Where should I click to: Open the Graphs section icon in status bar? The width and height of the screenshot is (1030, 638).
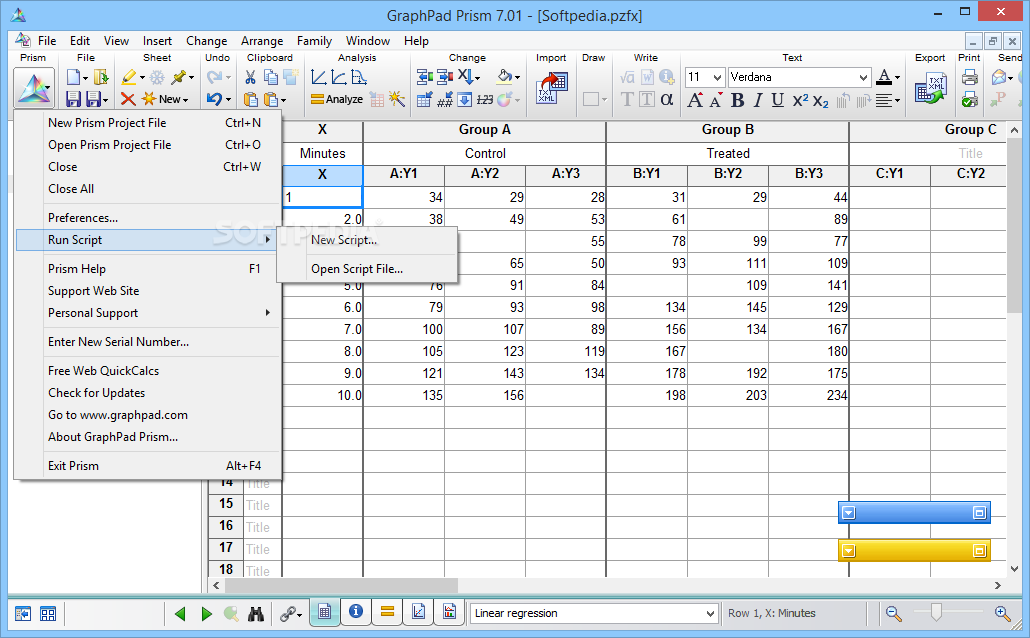[x=418, y=612]
